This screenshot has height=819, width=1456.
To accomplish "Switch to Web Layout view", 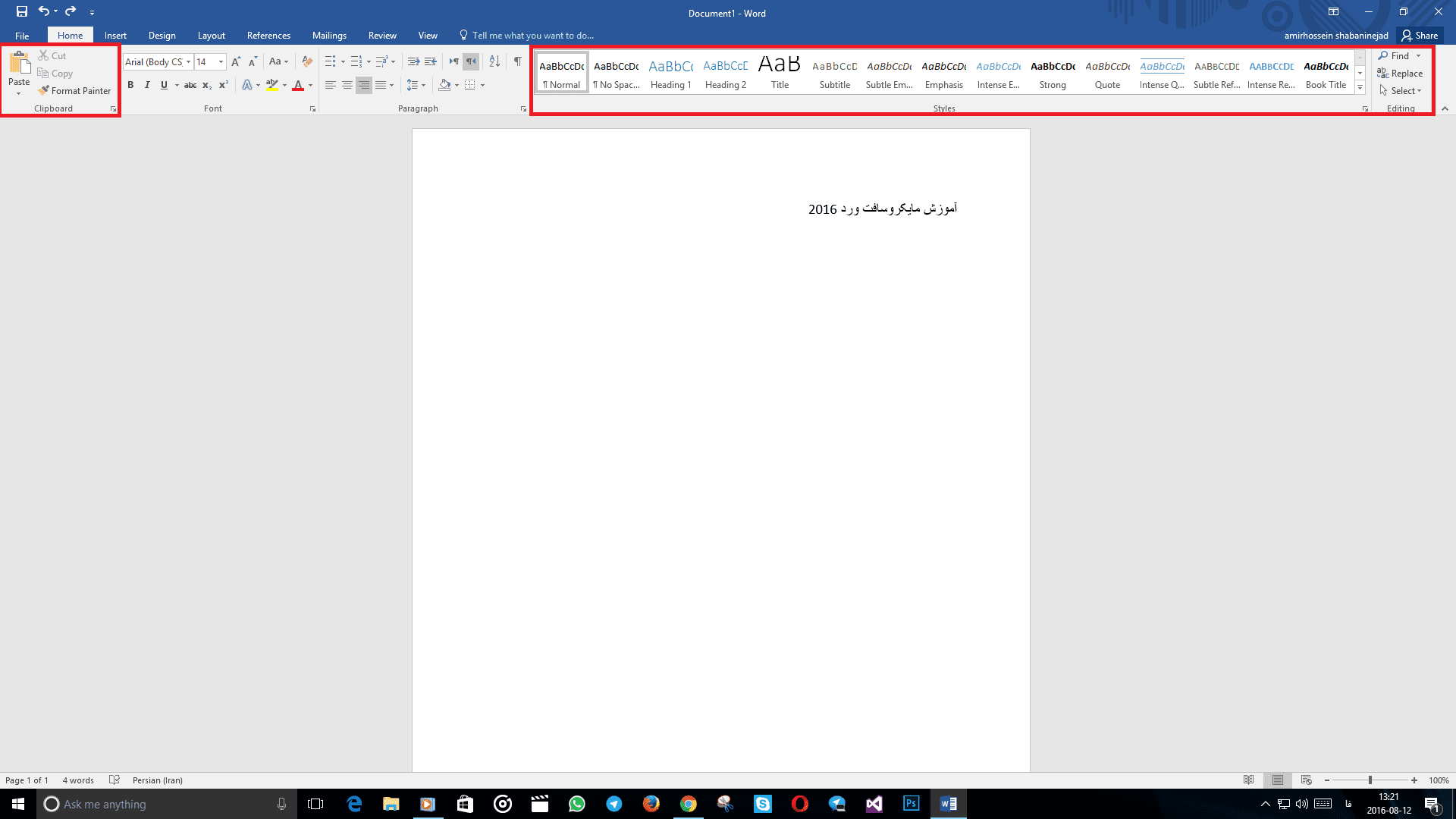I will click(1307, 780).
